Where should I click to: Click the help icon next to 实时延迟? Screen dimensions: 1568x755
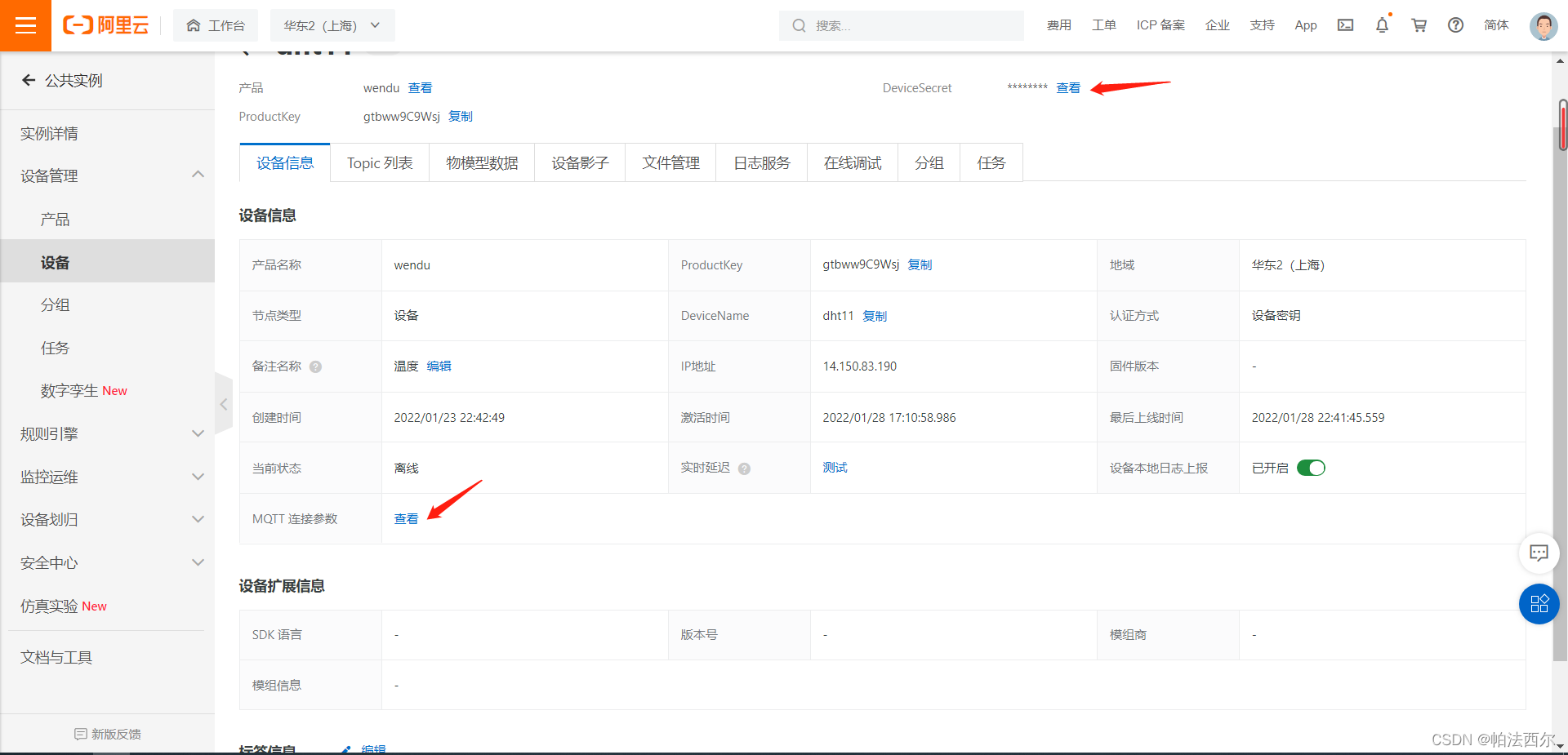(x=744, y=469)
